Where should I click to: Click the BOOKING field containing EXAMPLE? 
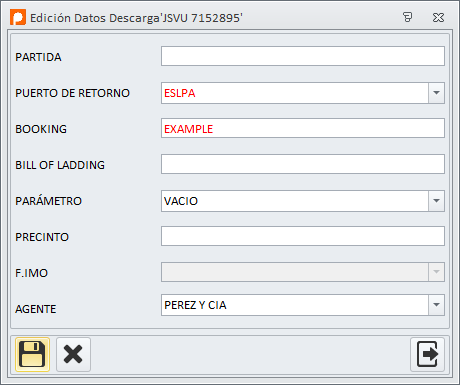point(303,128)
